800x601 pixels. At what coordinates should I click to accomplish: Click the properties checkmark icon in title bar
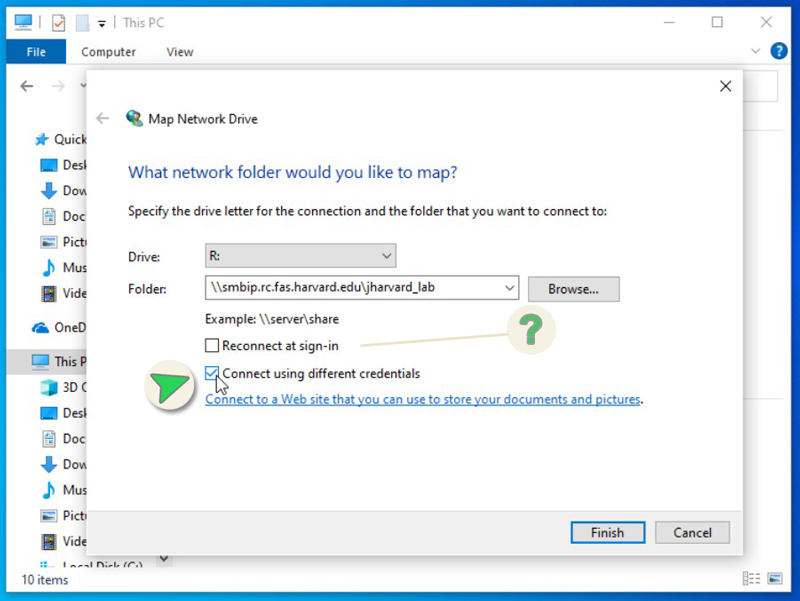[x=58, y=22]
